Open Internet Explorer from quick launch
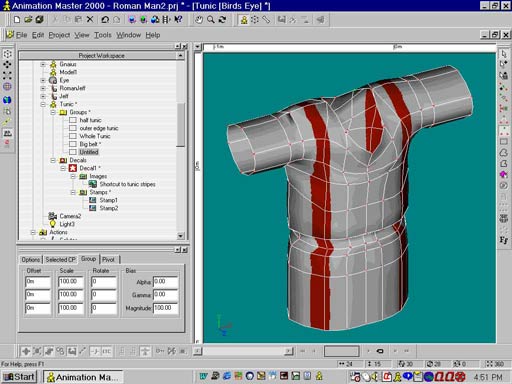Viewport: 512px width, 384px height. (227, 376)
